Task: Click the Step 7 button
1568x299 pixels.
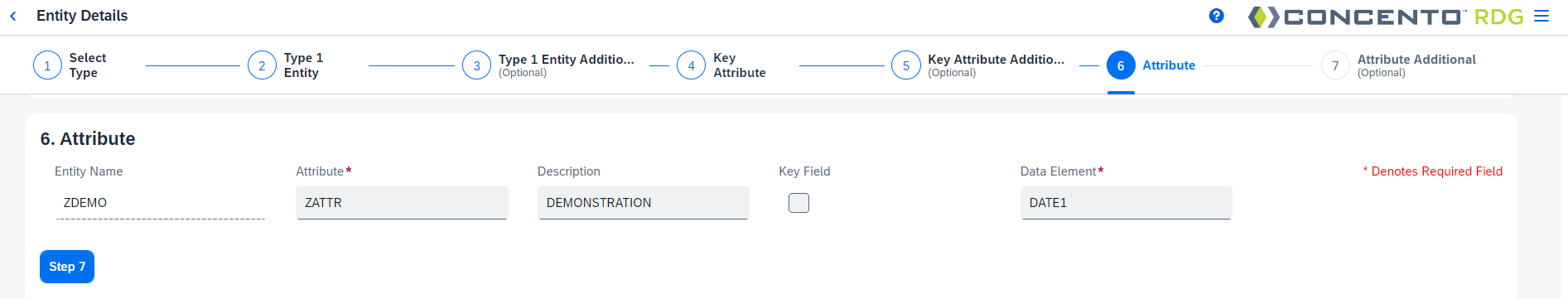Action: (x=67, y=267)
